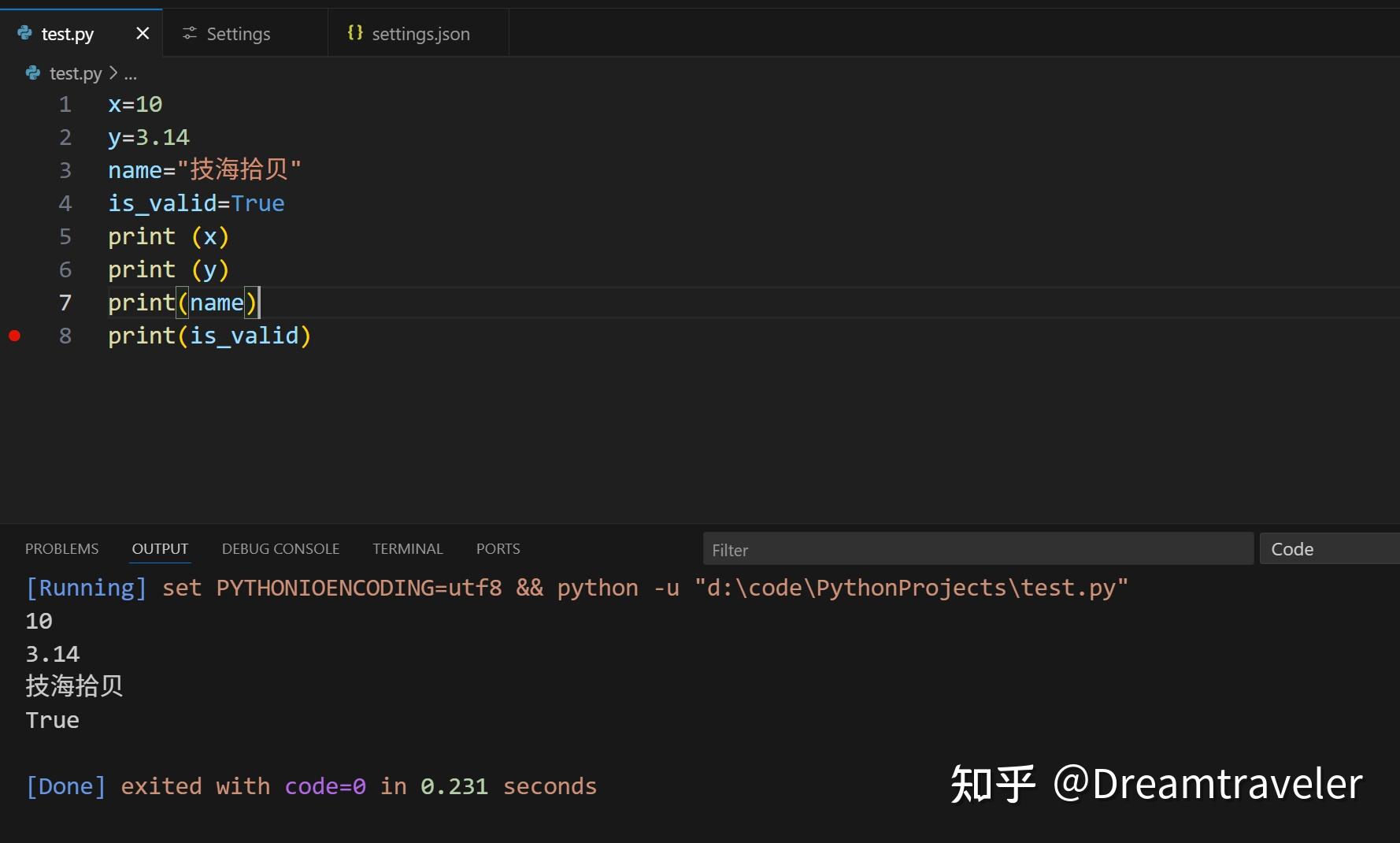
Task: Click the Python icon in the breadcrumb bar
Action: tap(32, 72)
